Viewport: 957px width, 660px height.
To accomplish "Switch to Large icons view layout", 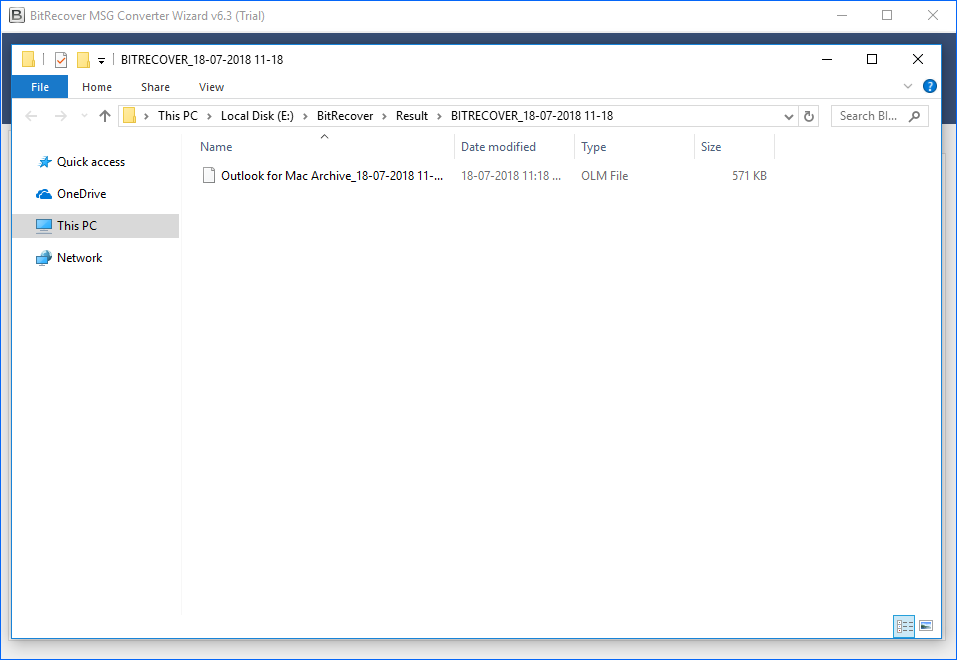I will pos(926,626).
